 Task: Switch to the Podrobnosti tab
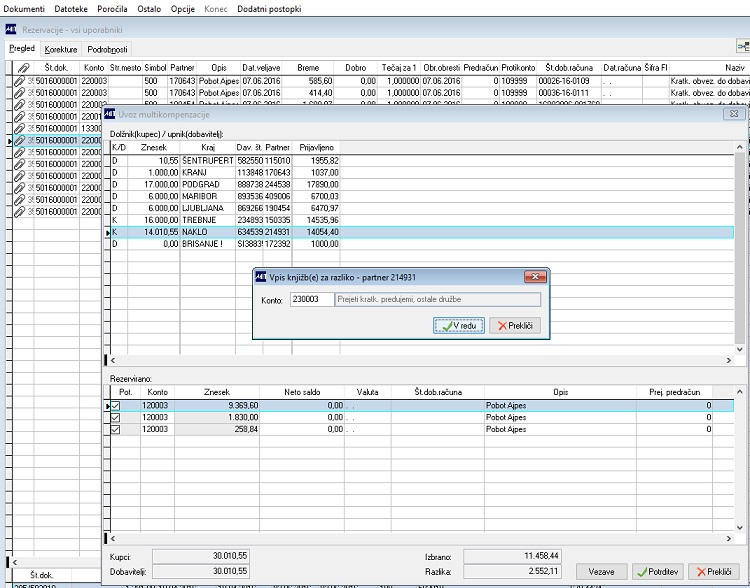click(107, 49)
